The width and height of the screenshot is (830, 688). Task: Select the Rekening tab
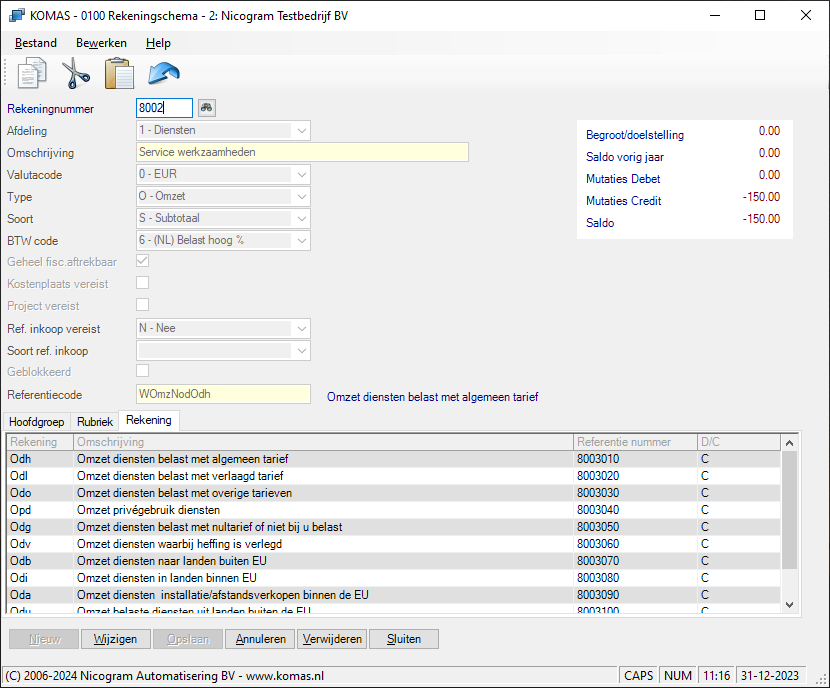point(149,420)
